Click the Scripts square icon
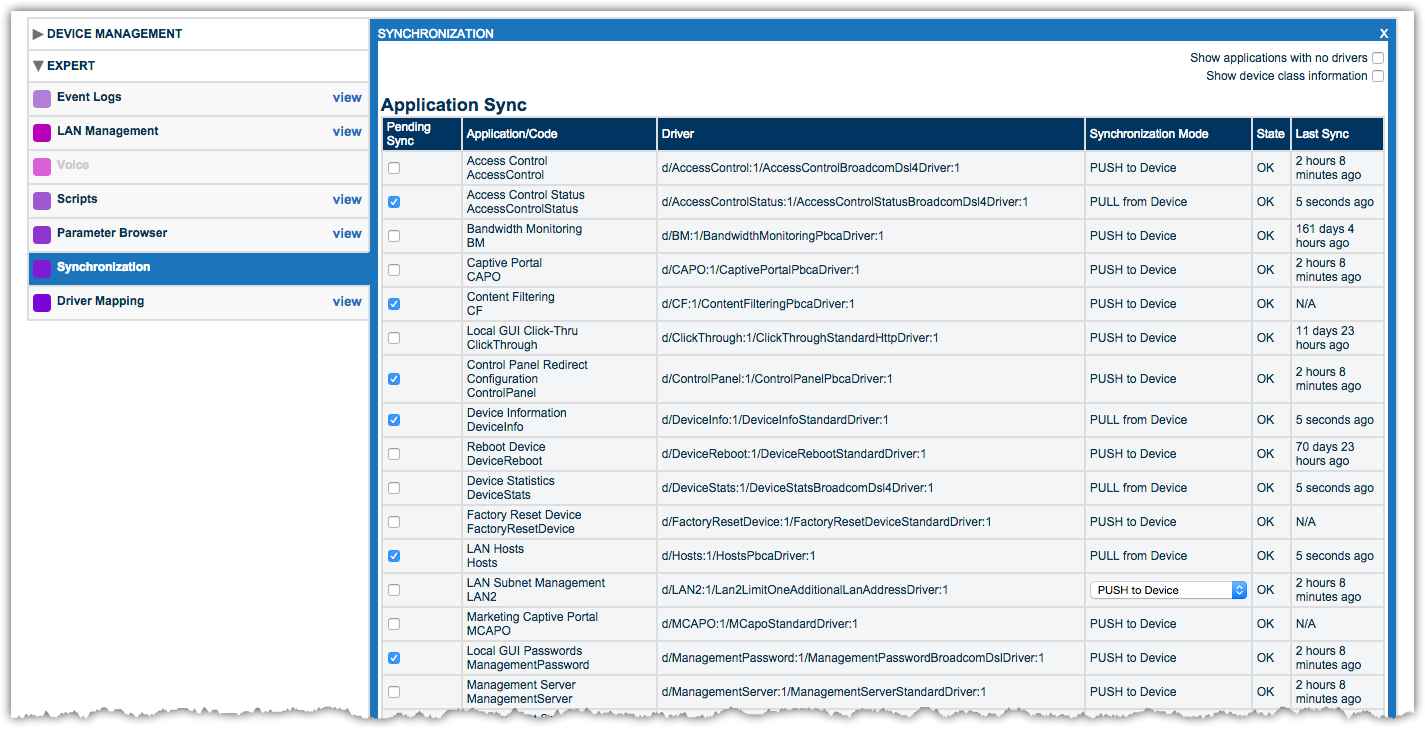The image size is (1425, 730). [x=42, y=200]
